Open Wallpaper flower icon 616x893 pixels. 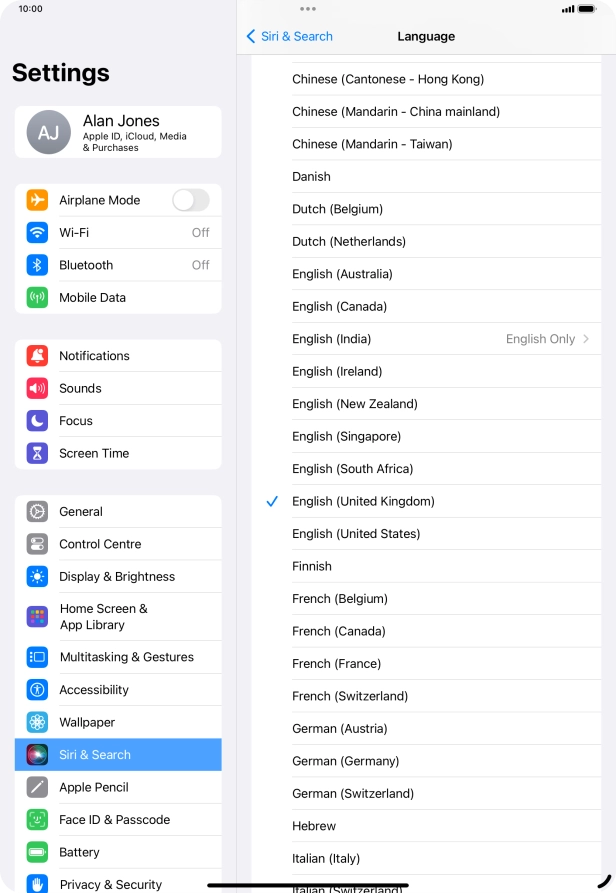[x=37, y=722]
